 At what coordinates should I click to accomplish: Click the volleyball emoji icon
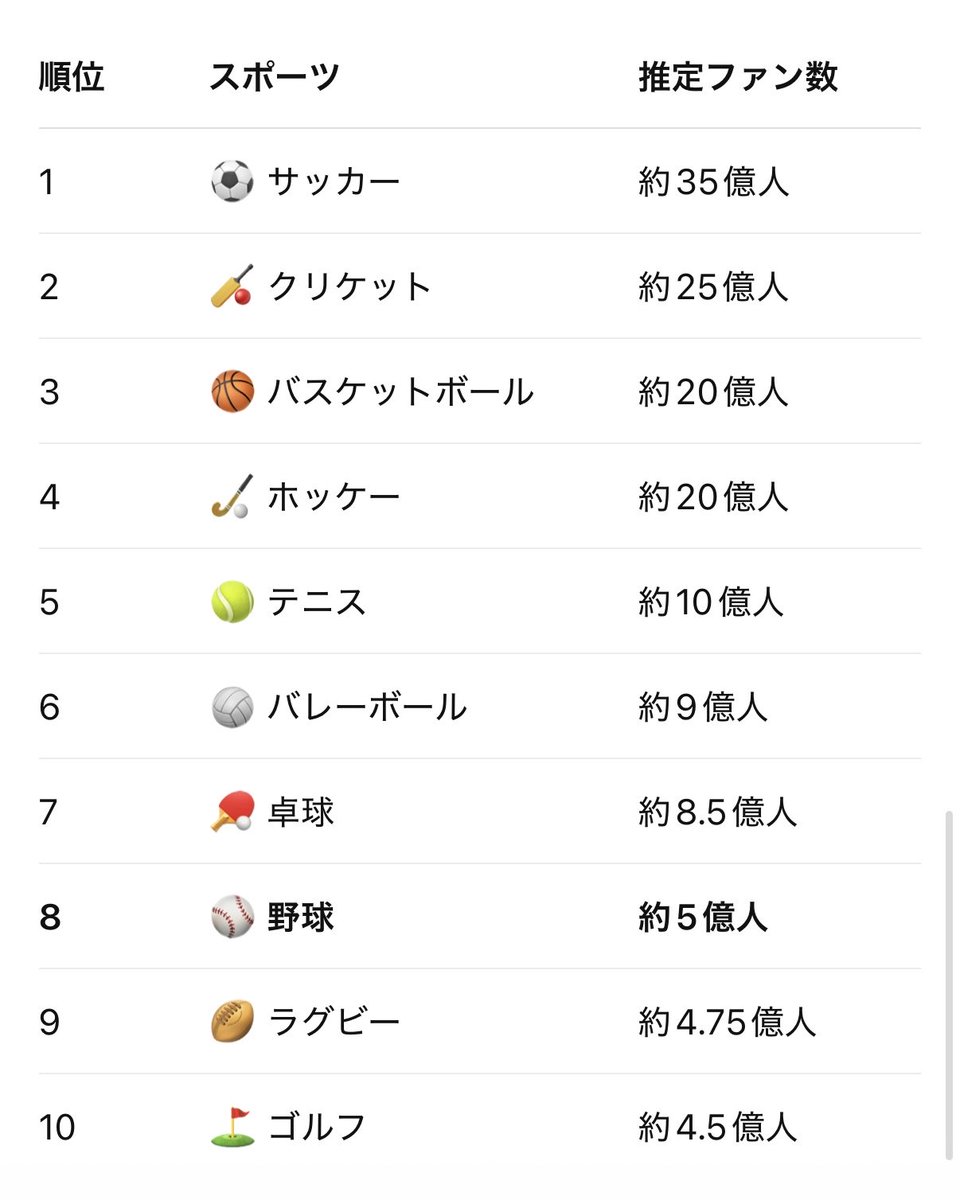[x=232, y=707]
